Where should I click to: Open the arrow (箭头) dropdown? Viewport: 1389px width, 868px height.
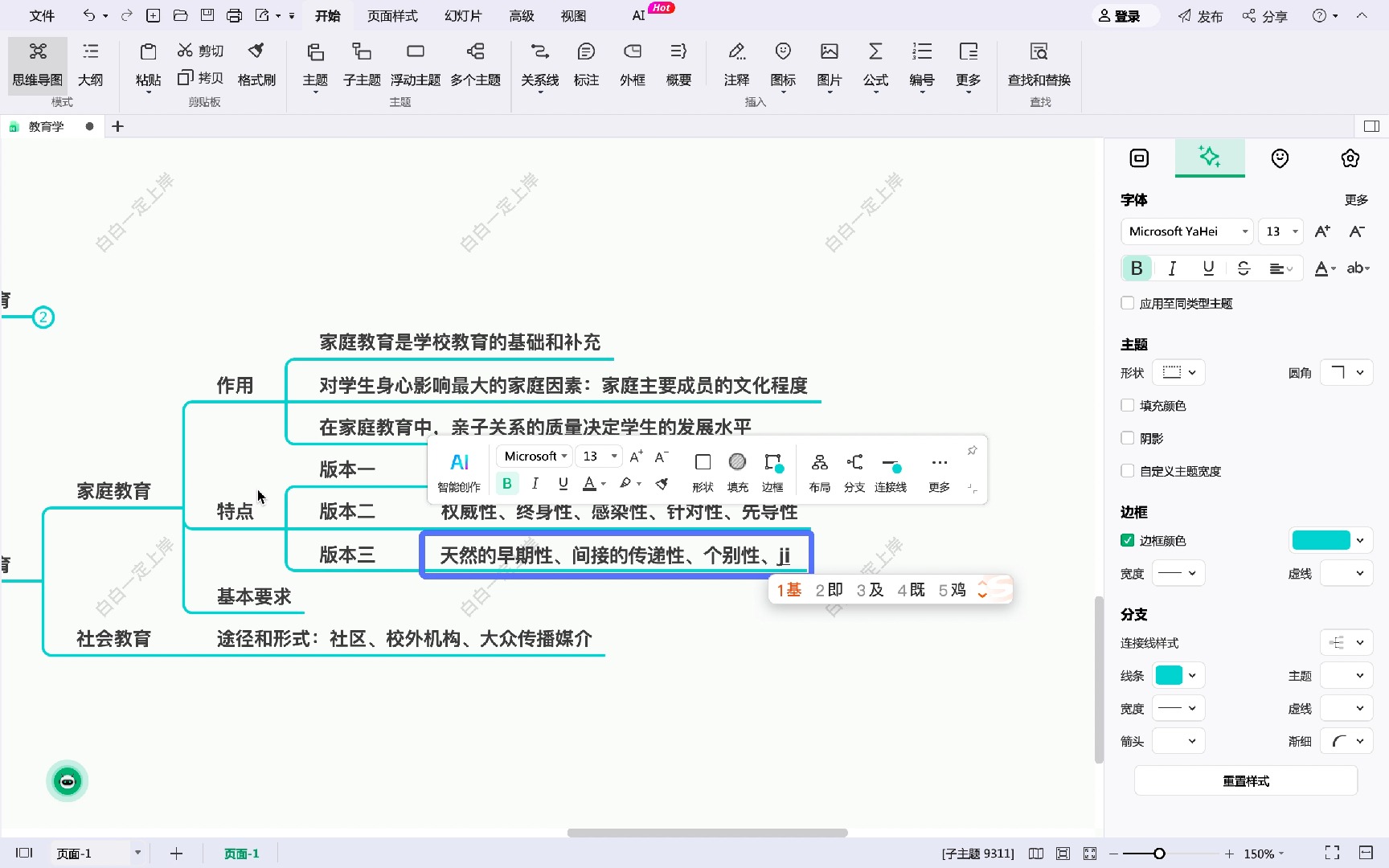[x=1178, y=741]
